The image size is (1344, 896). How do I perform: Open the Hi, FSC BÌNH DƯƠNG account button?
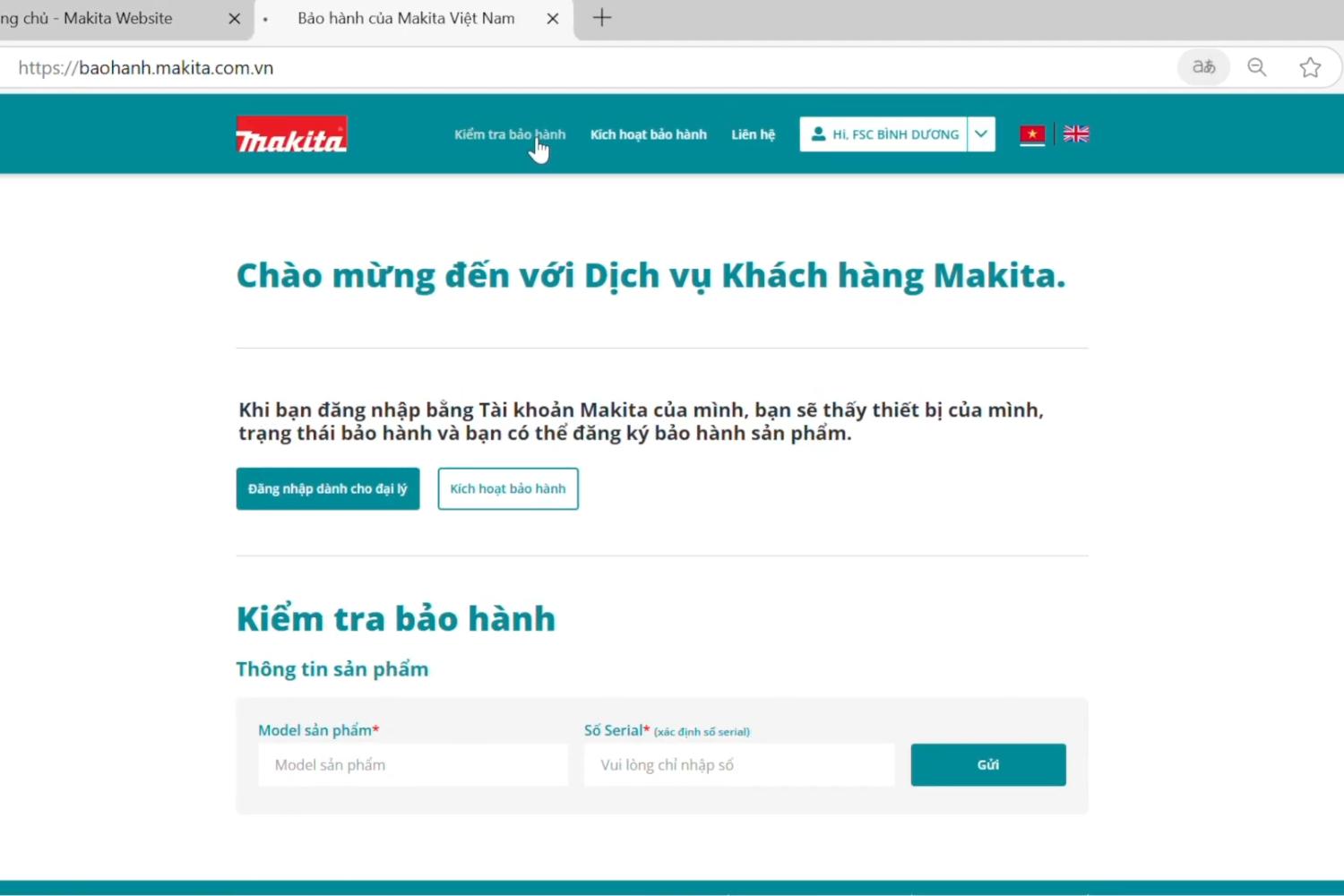click(x=883, y=134)
